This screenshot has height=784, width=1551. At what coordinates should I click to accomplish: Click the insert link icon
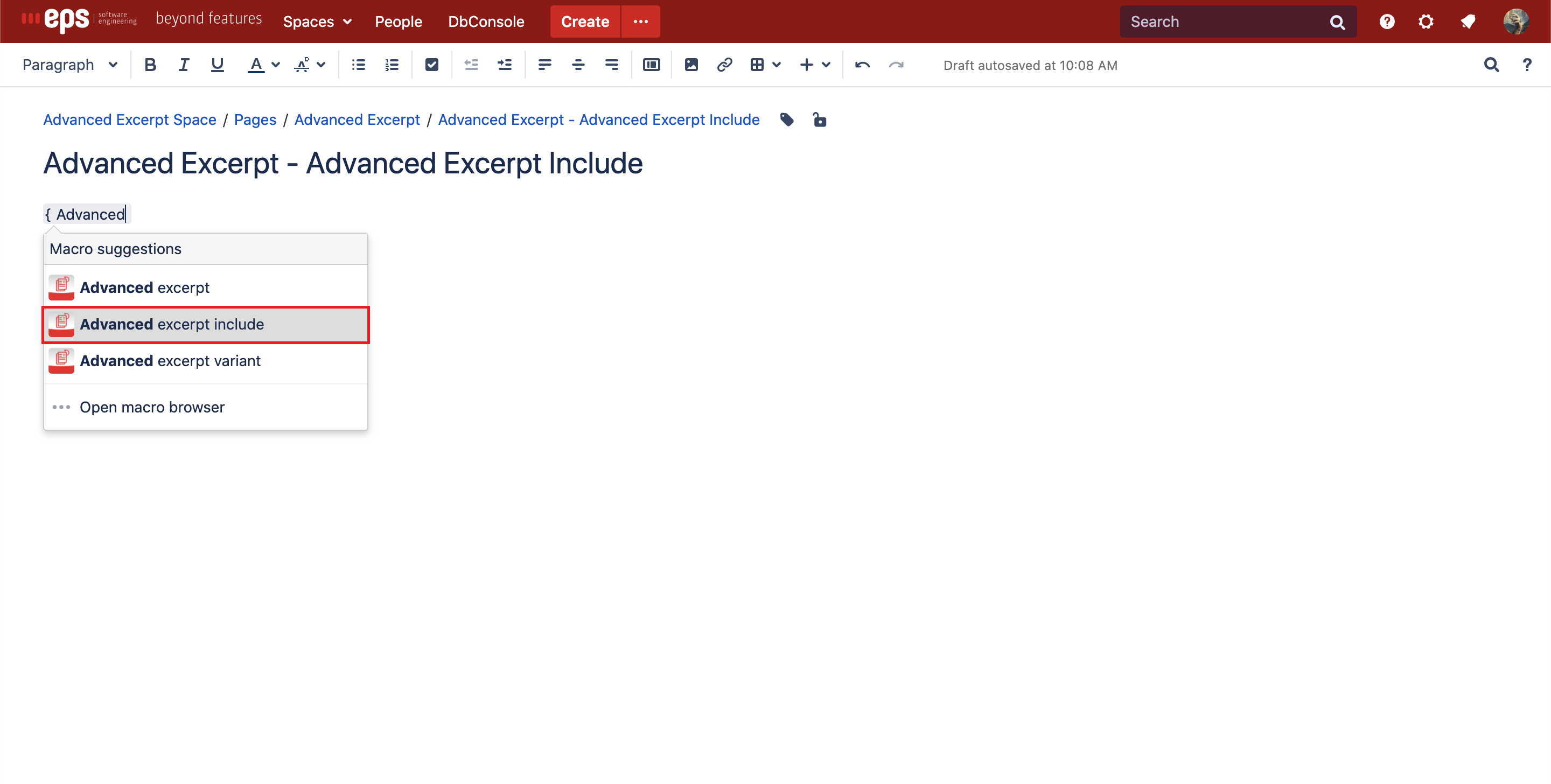[724, 65]
